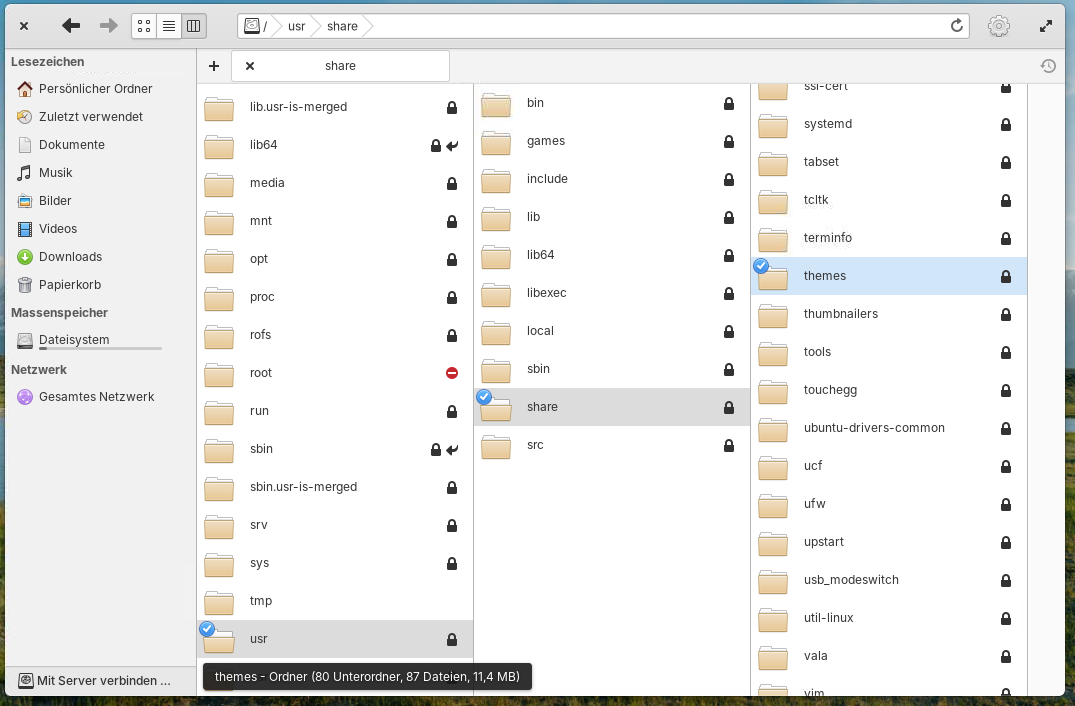Select the share tab

click(341, 66)
